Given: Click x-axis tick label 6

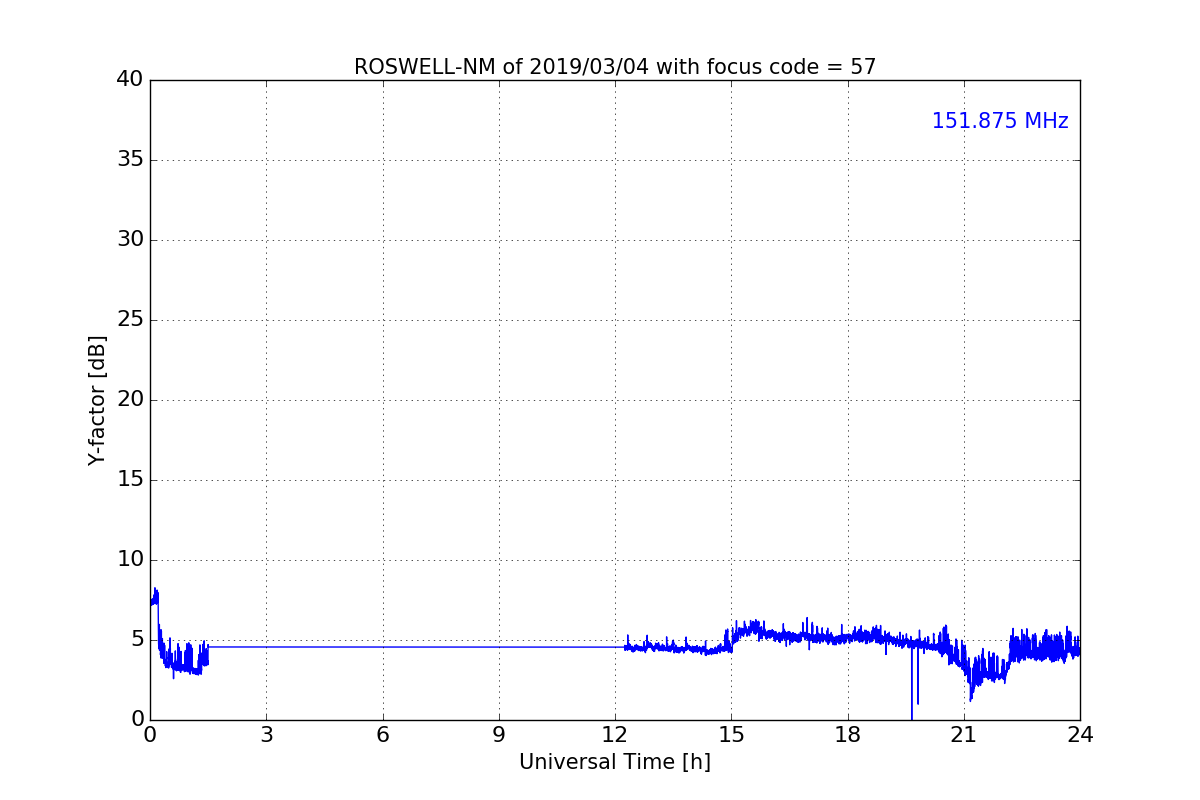Looking at the screenshot, I should 382,735.
